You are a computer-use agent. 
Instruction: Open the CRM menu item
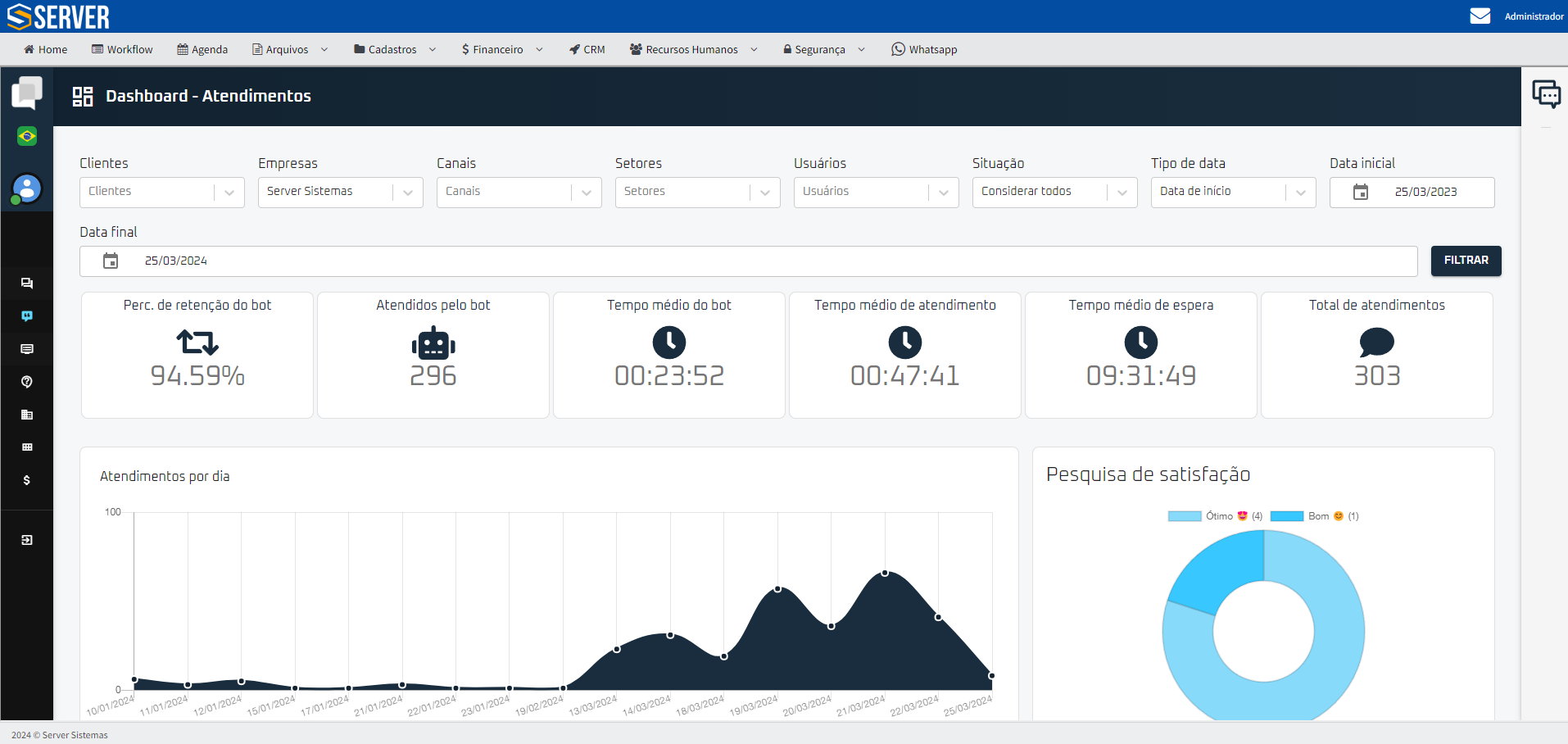click(587, 49)
